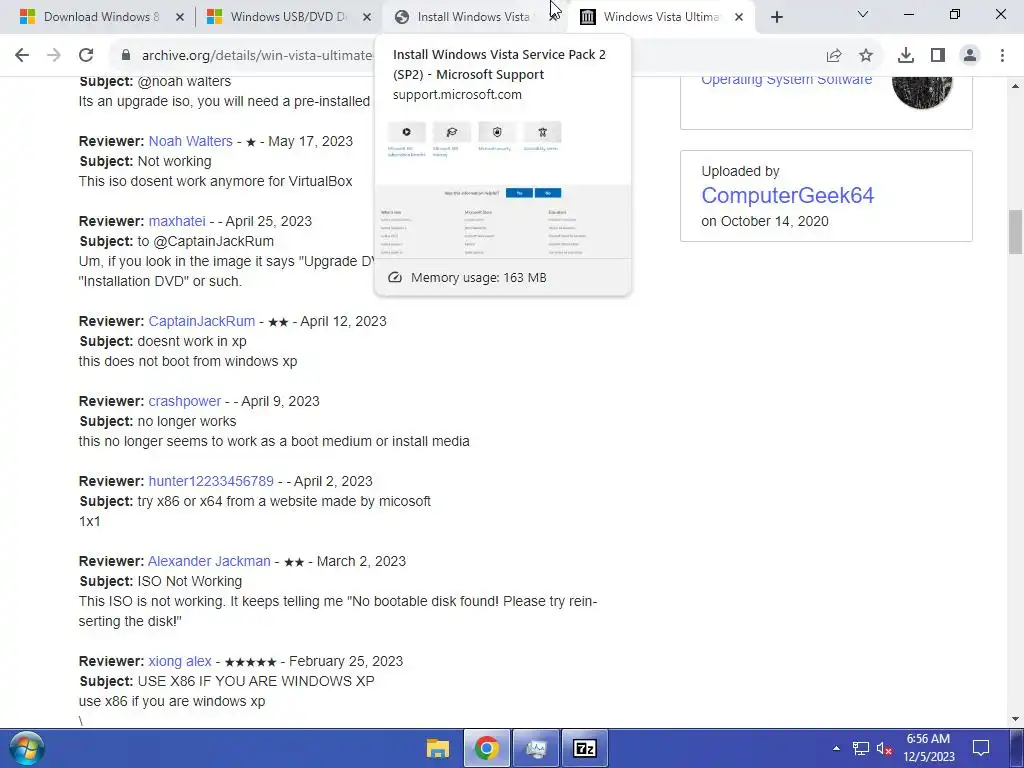This screenshot has height=768, width=1024.
Task: Bookmark this page with the star icon
Action: (x=866, y=56)
